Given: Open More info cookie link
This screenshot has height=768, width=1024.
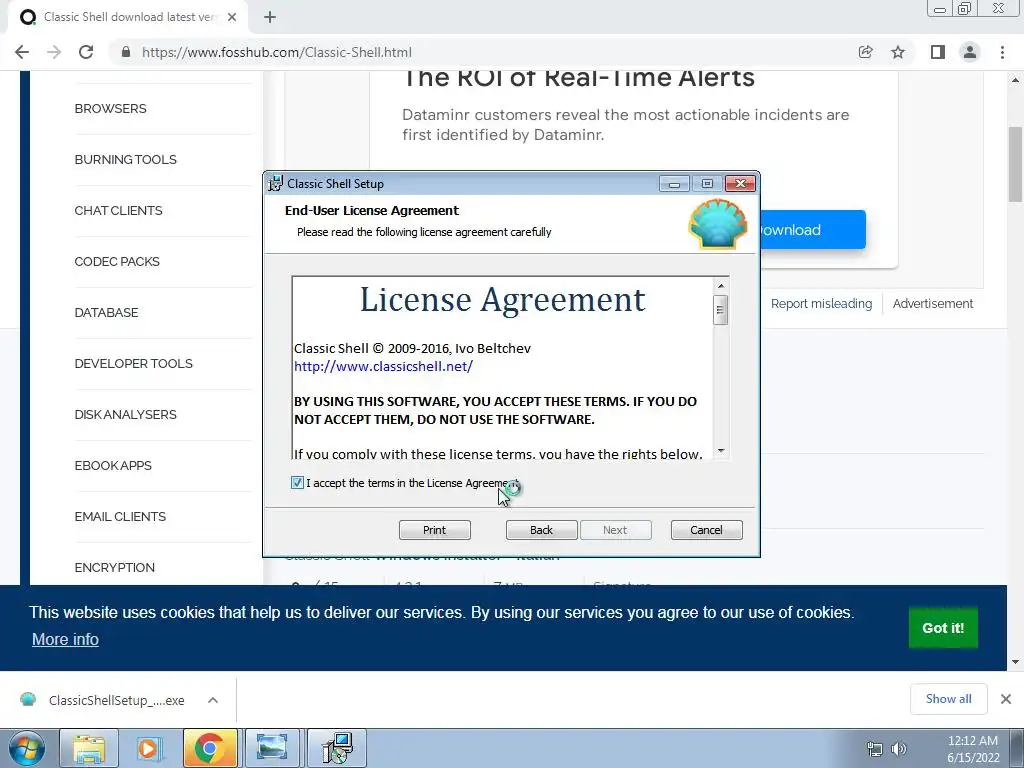Looking at the screenshot, I should click(65, 639).
